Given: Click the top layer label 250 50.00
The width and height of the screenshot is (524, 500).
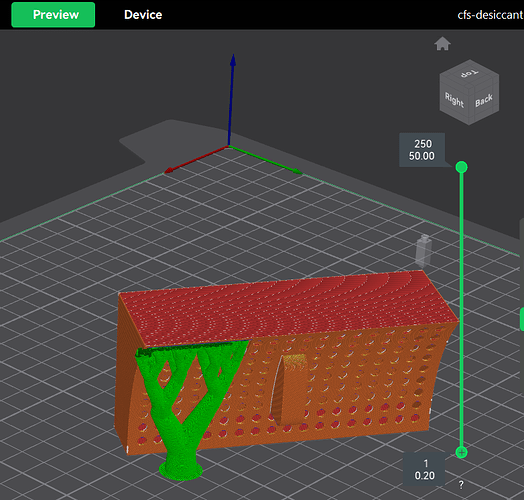Looking at the screenshot, I should pos(422,150).
